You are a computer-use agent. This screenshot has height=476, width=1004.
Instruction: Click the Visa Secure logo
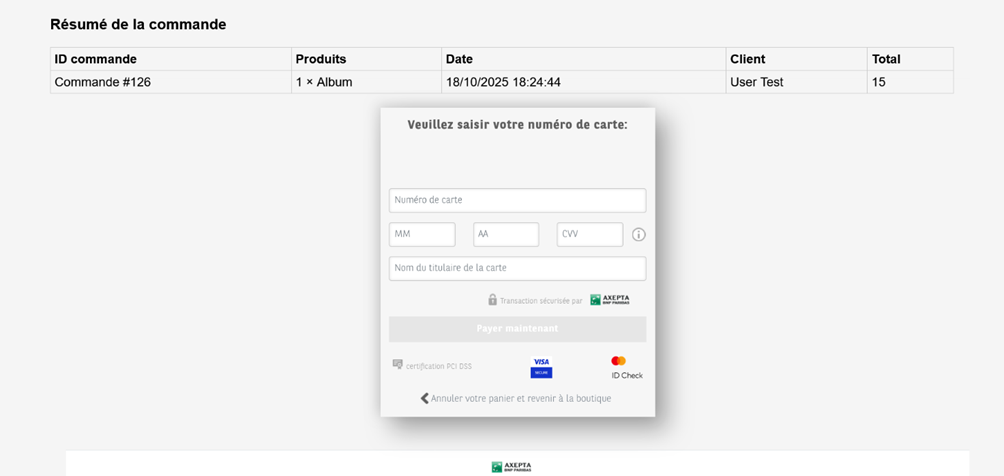(541, 367)
